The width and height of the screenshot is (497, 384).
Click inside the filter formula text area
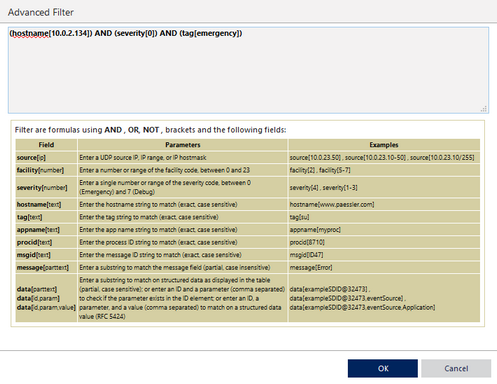(x=248, y=70)
